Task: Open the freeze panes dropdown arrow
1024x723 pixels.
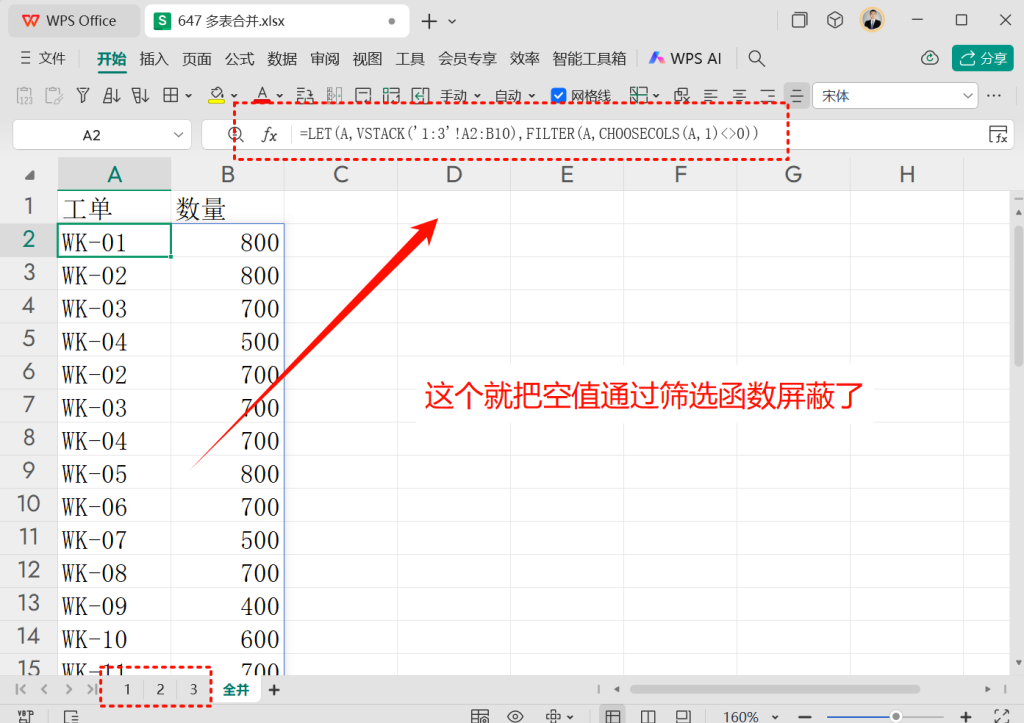Action: pos(656,97)
